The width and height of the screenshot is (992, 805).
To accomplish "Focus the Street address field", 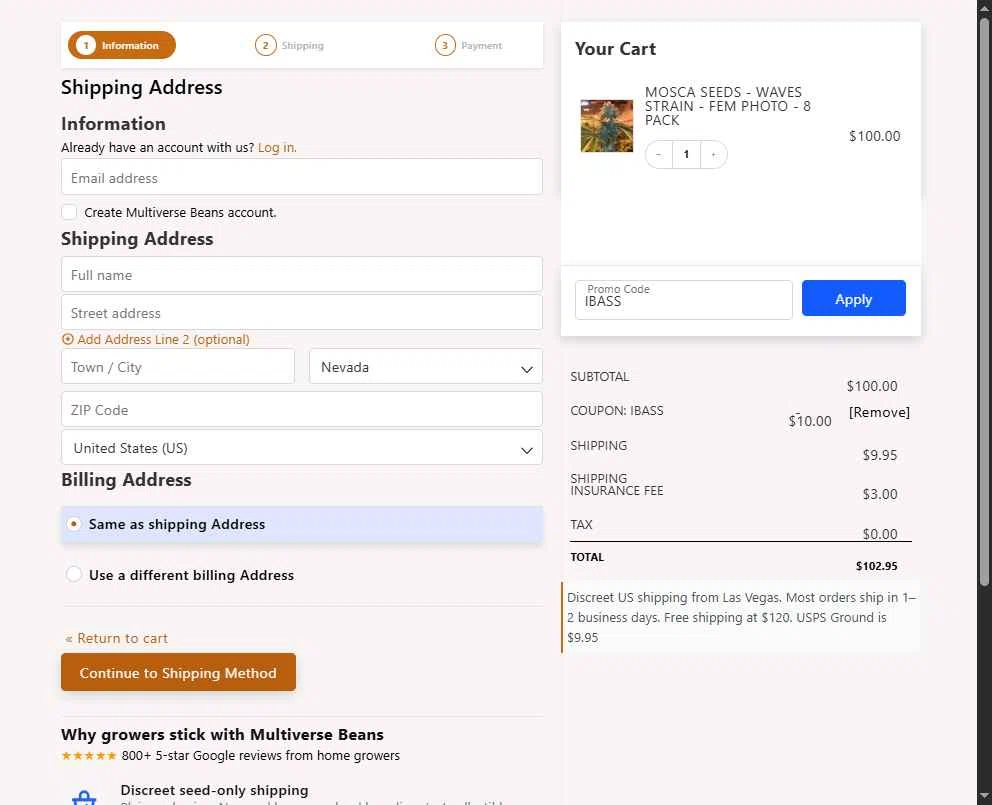I will pyautogui.click(x=302, y=312).
